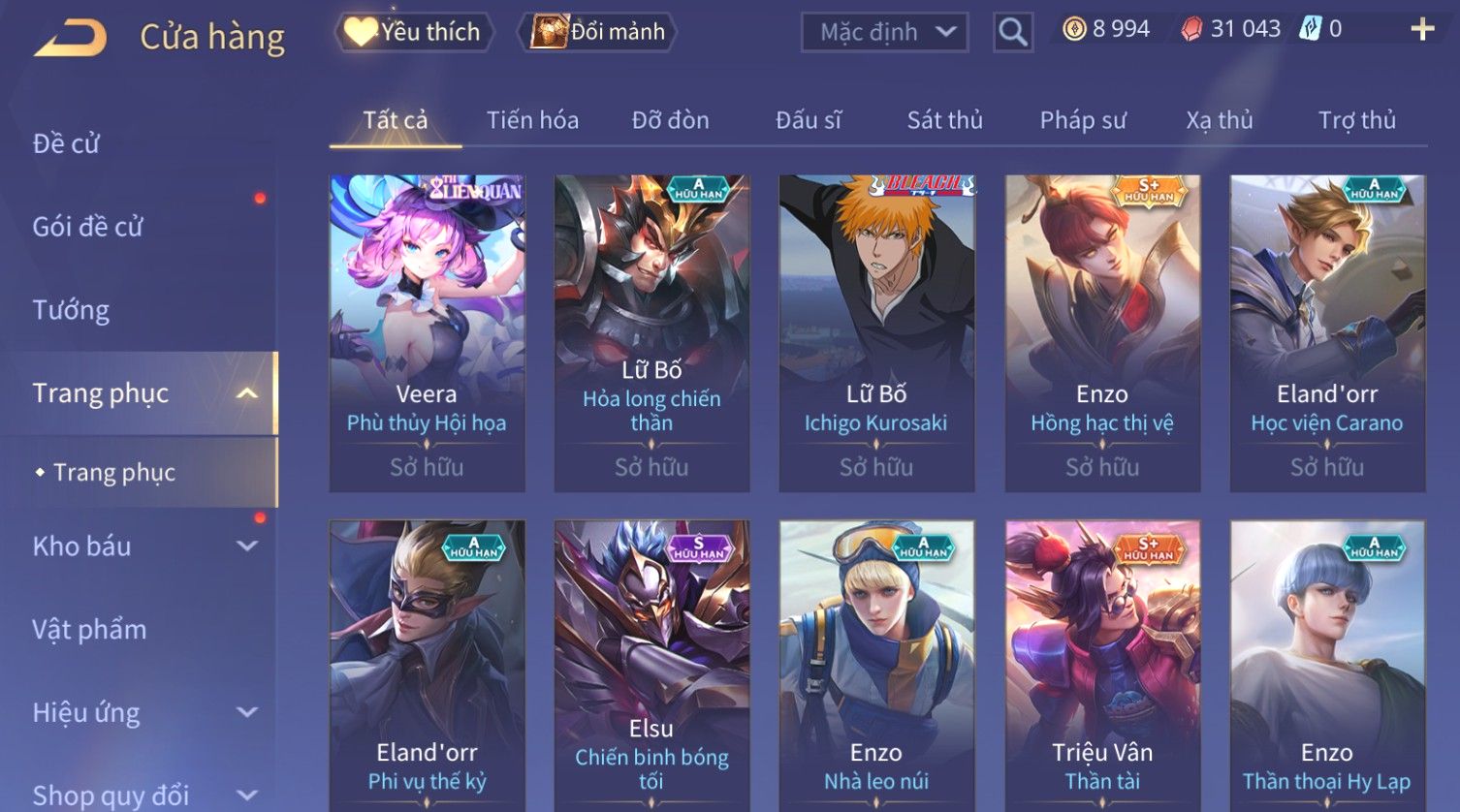The width and height of the screenshot is (1460, 812).
Task: Switch to the Pháp sư tab
Action: point(1083,120)
